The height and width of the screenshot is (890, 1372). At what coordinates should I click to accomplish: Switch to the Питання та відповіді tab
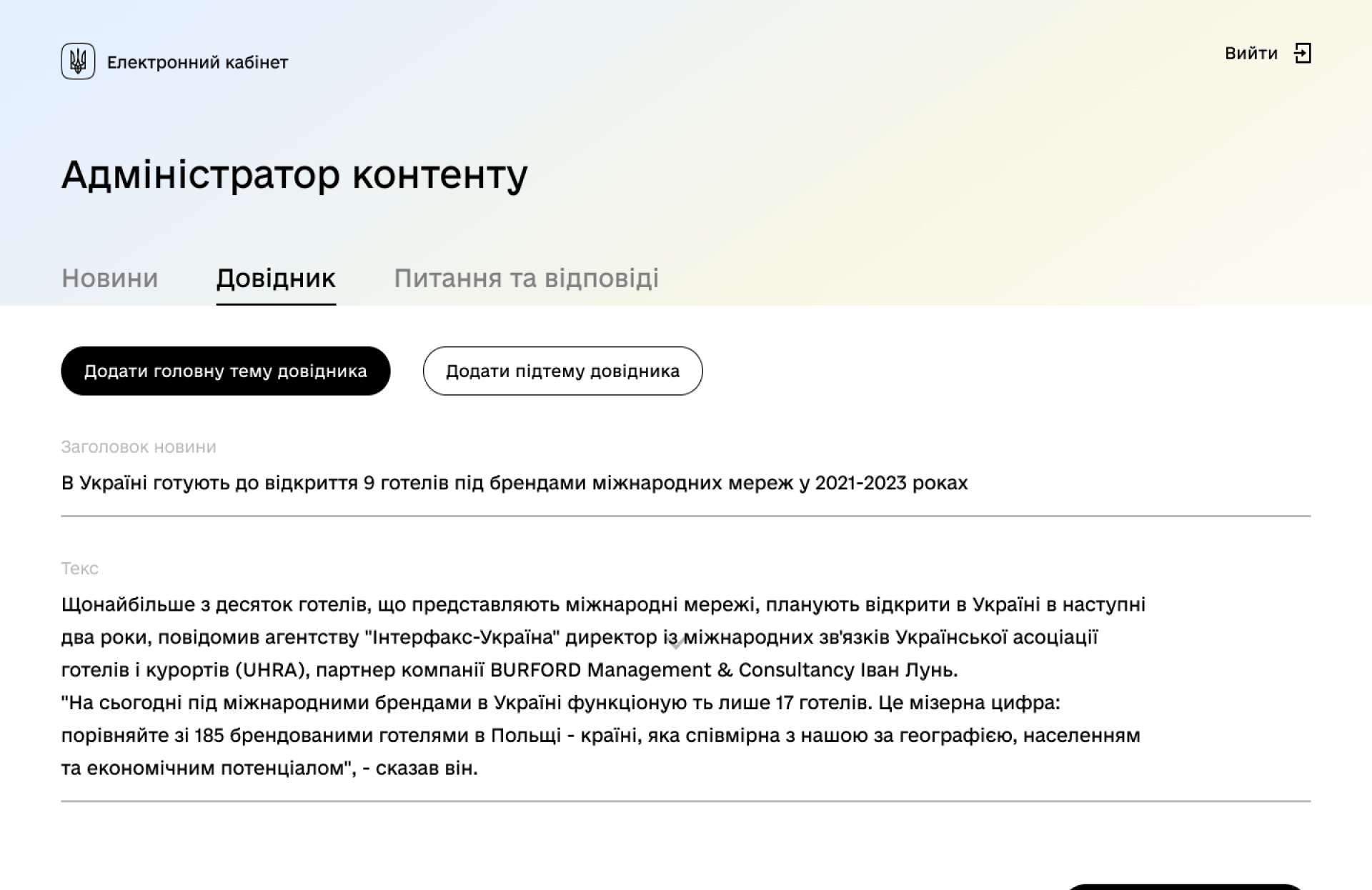(x=527, y=279)
